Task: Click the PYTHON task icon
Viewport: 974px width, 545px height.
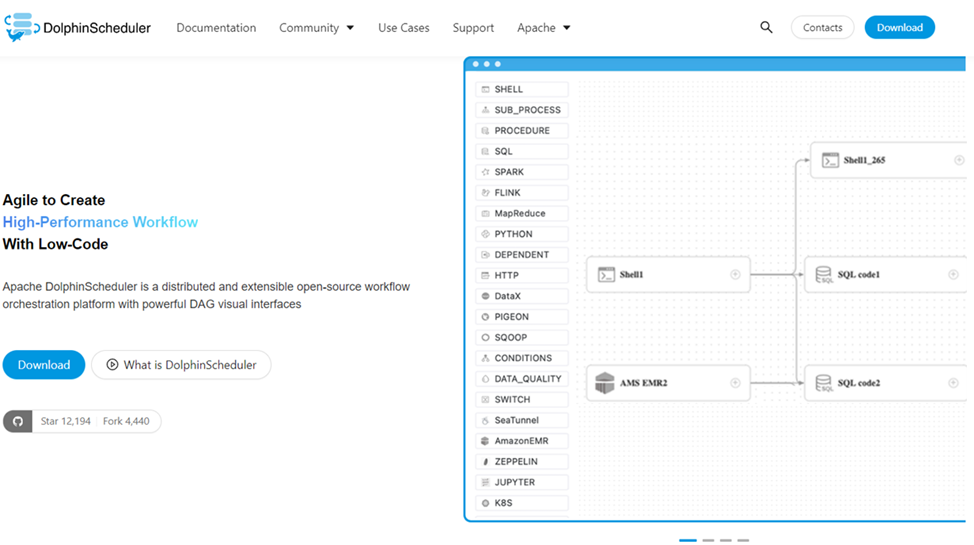Action: [x=486, y=234]
